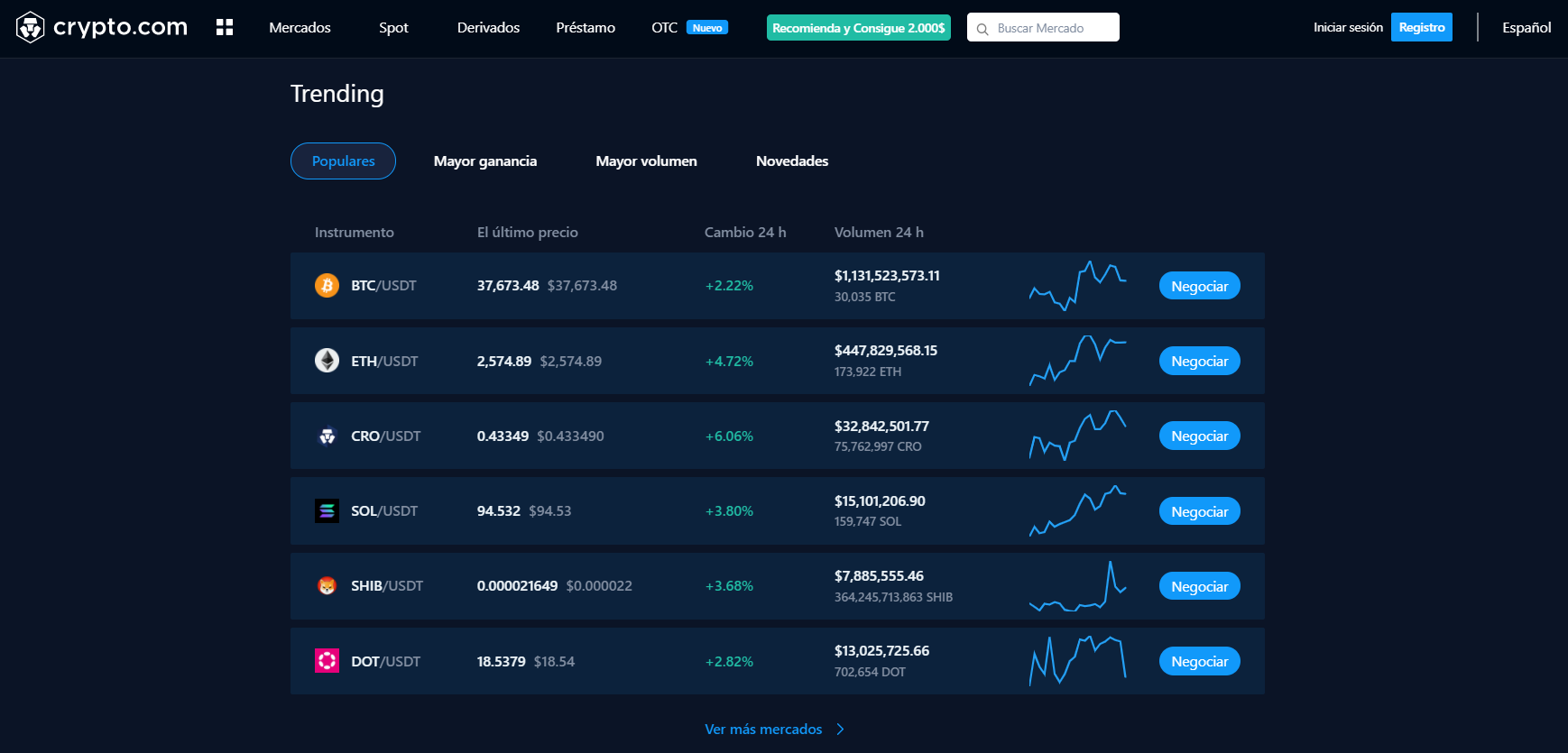The width and height of the screenshot is (1568, 753).
Task: Click the 37,673.48 BTC price
Action: [508, 286]
